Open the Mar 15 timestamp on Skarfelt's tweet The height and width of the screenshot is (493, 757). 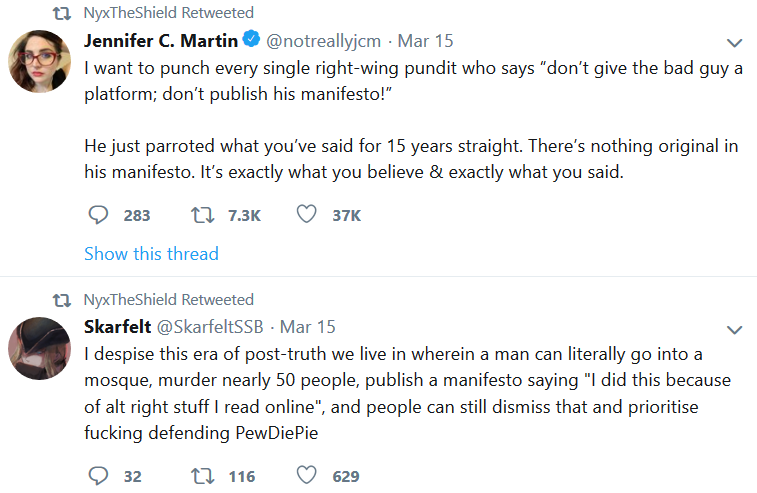[x=308, y=327]
